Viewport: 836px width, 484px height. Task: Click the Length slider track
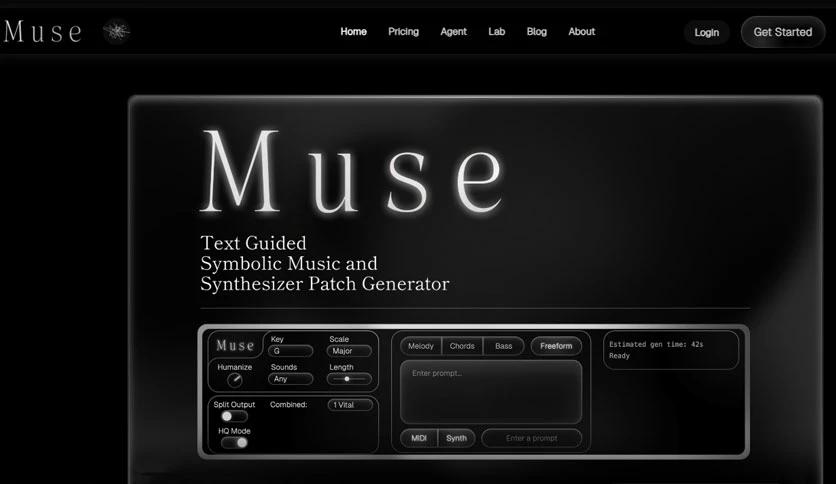(349, 379)
